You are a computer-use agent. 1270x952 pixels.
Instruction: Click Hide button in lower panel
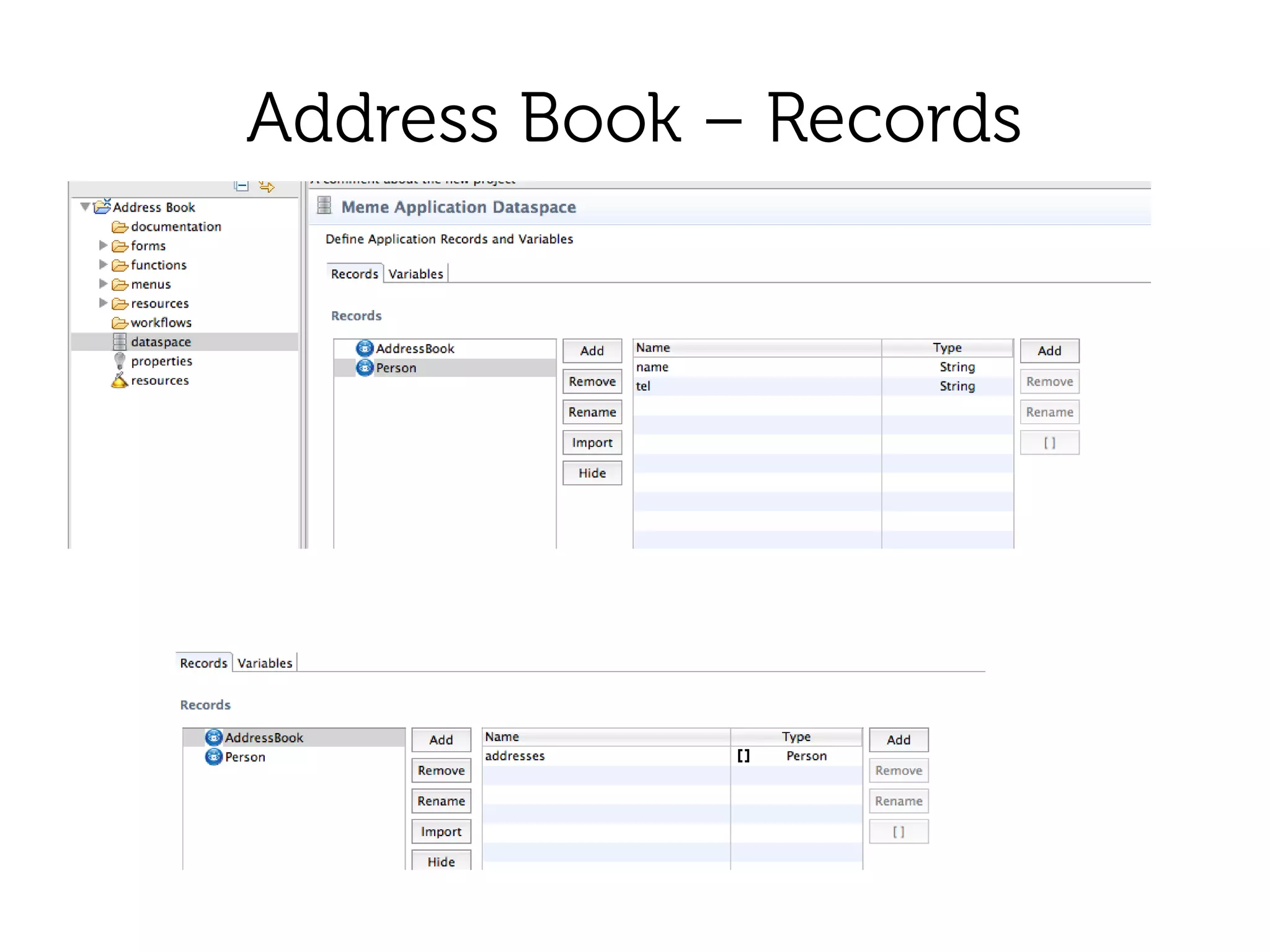tap(442, 860)
